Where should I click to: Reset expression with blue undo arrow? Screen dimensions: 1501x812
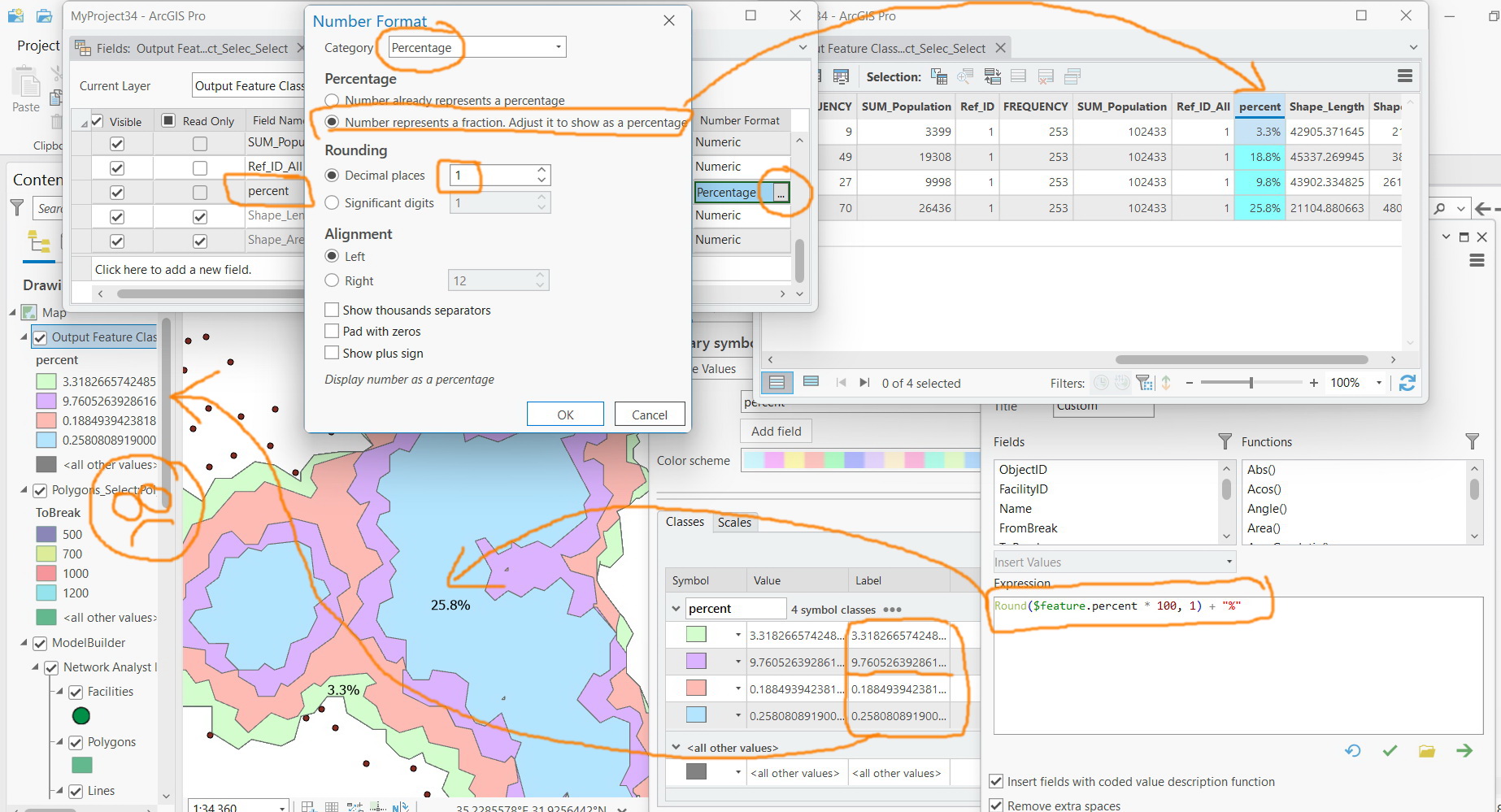coord(1353,751)
